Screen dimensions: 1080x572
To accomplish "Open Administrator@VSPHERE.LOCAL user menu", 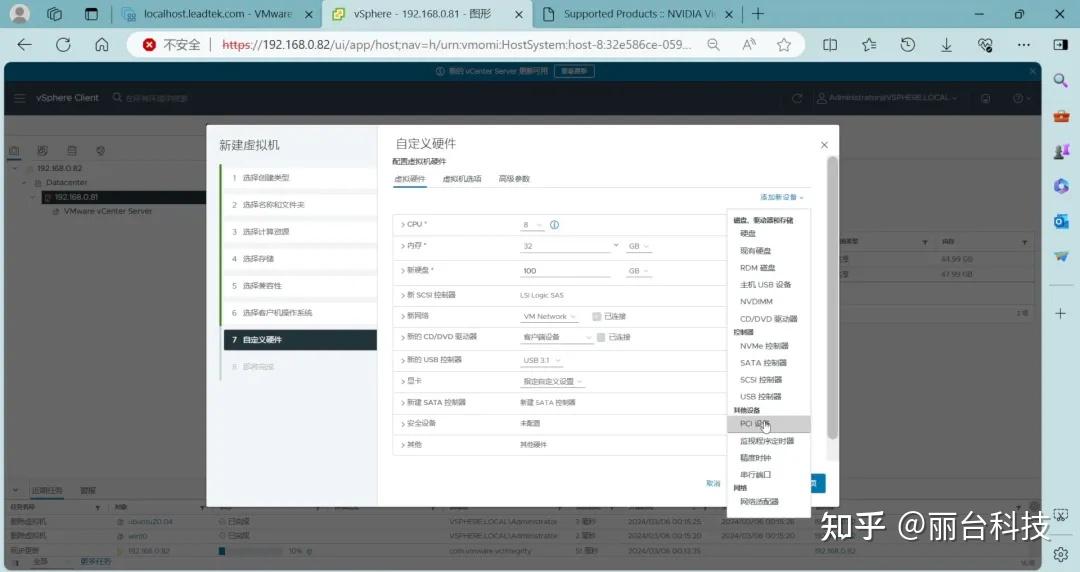I will click(x=888, y=98).
